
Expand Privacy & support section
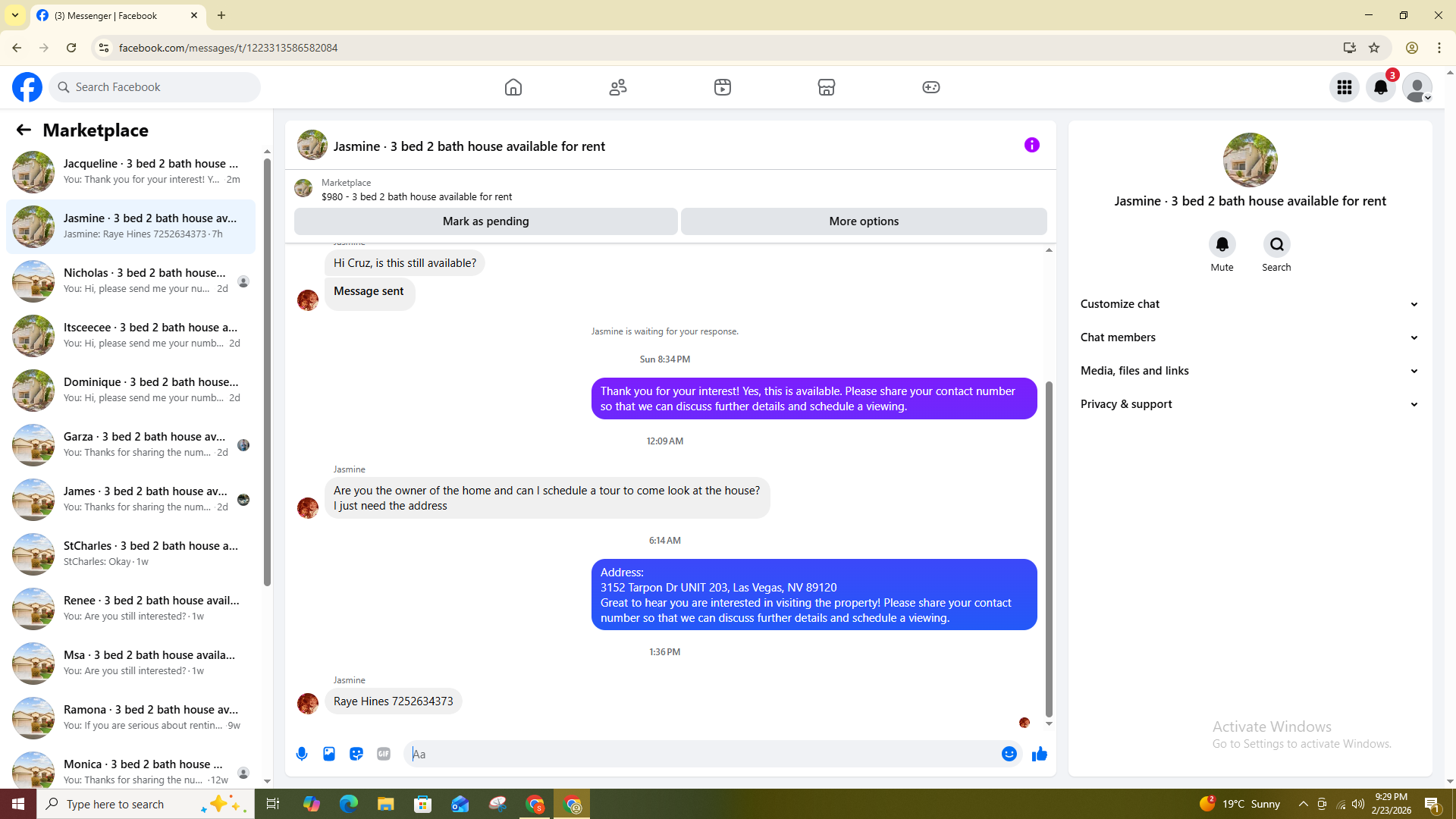1249,404
